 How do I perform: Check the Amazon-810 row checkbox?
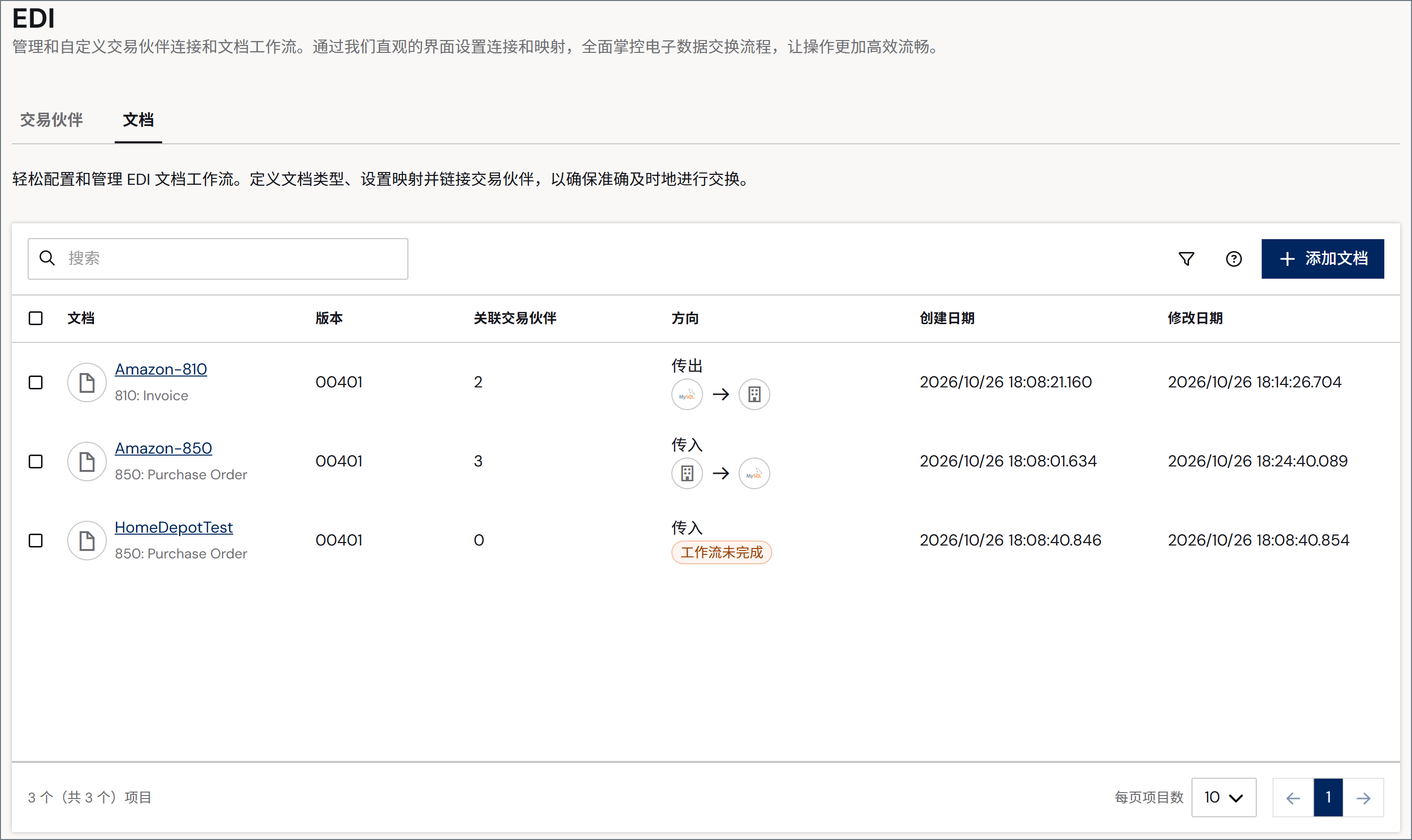(36, 382)
